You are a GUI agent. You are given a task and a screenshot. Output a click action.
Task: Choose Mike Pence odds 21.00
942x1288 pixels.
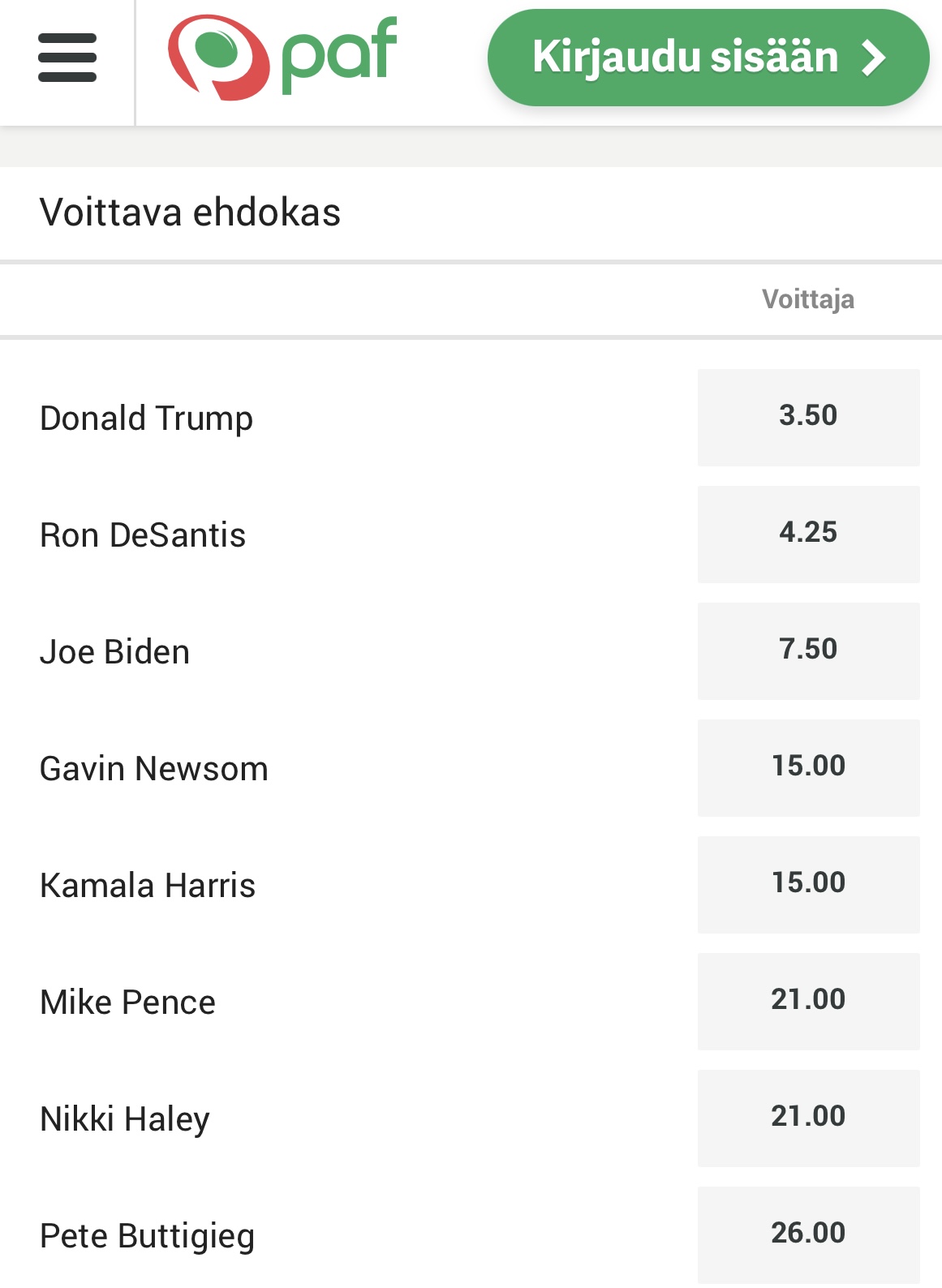pos(808,1001)
